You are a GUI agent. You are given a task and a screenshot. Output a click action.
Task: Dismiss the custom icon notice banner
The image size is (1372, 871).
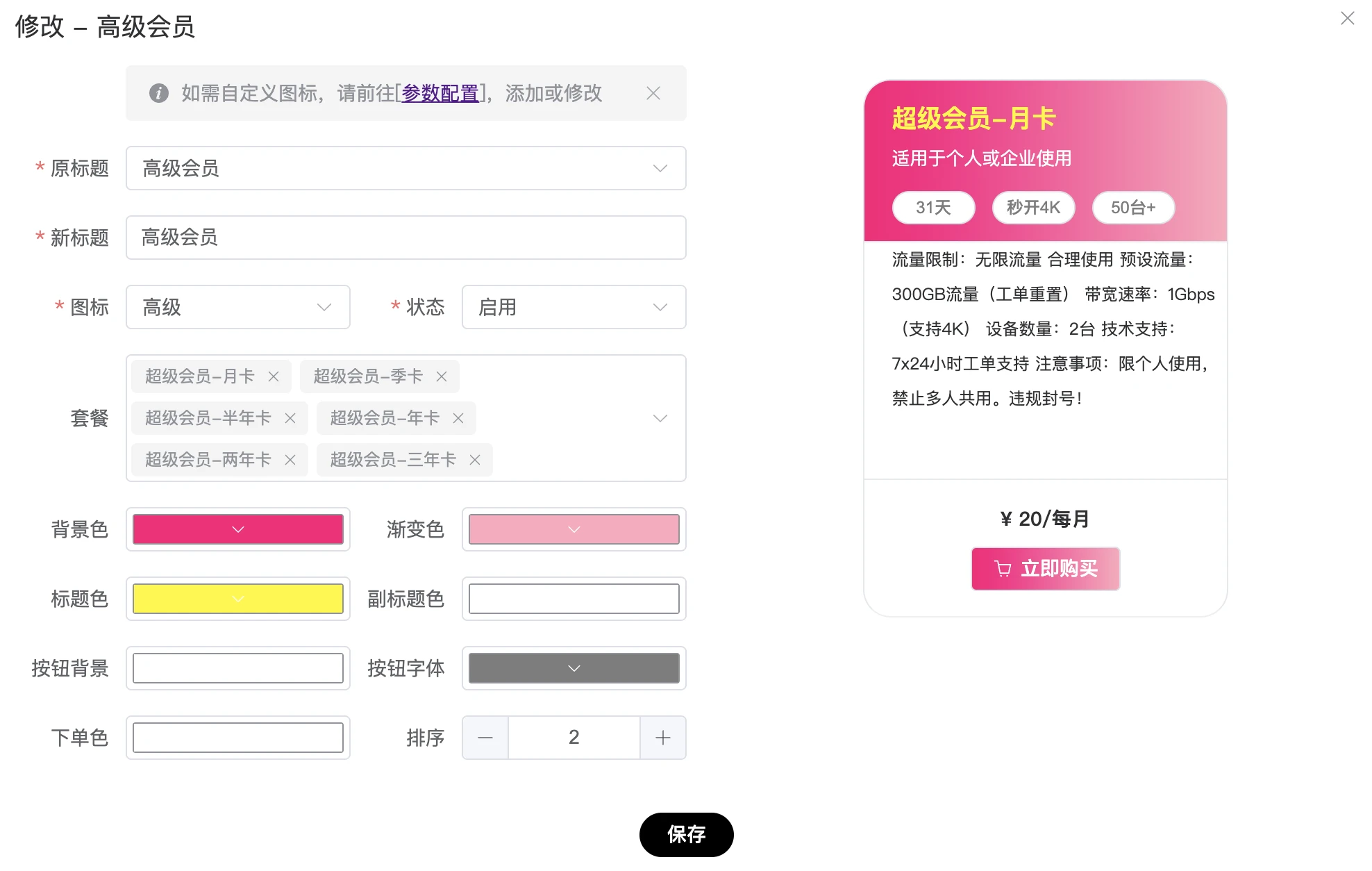click(653, 93)
